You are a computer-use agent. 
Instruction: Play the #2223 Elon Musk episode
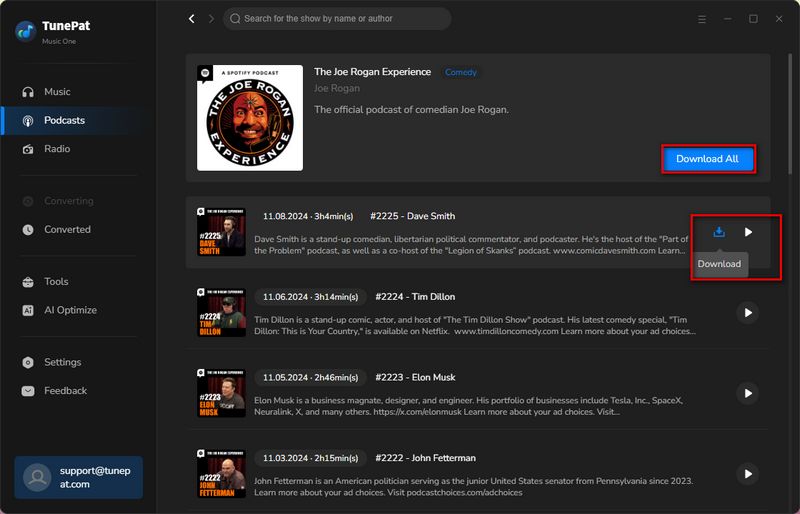pos(747,393)
